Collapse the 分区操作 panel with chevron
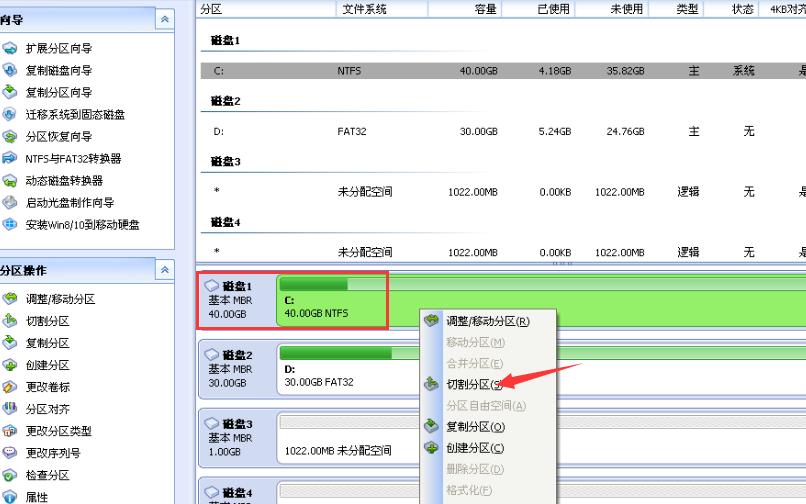Screen dimensions: 806x504 point(164,270)
